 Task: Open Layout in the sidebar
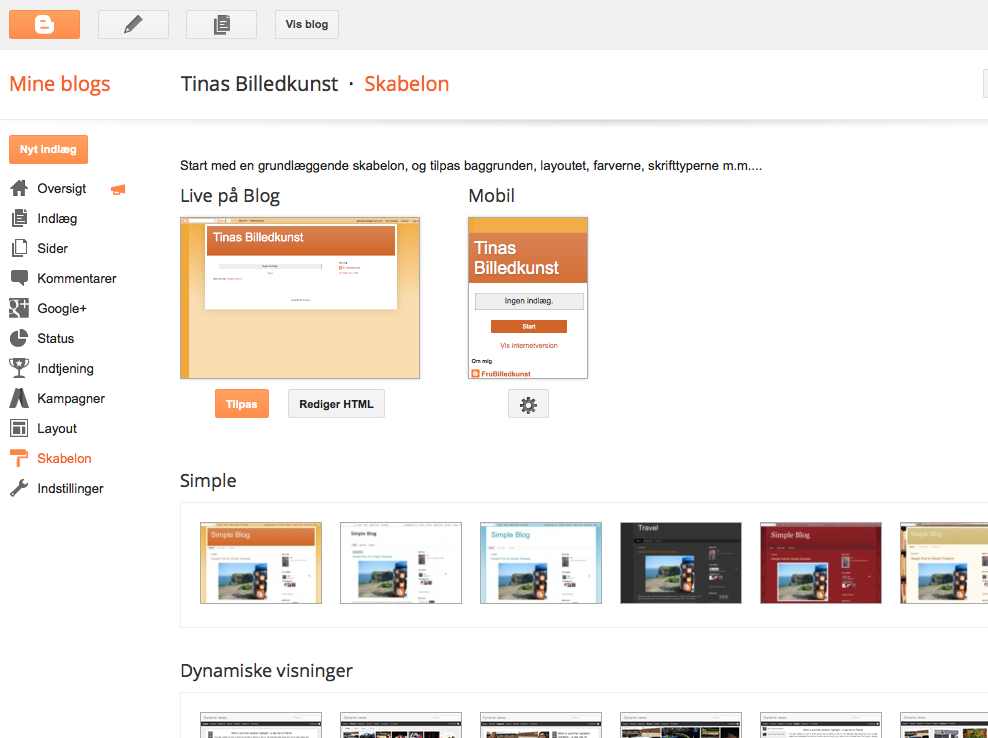(57, 429)
